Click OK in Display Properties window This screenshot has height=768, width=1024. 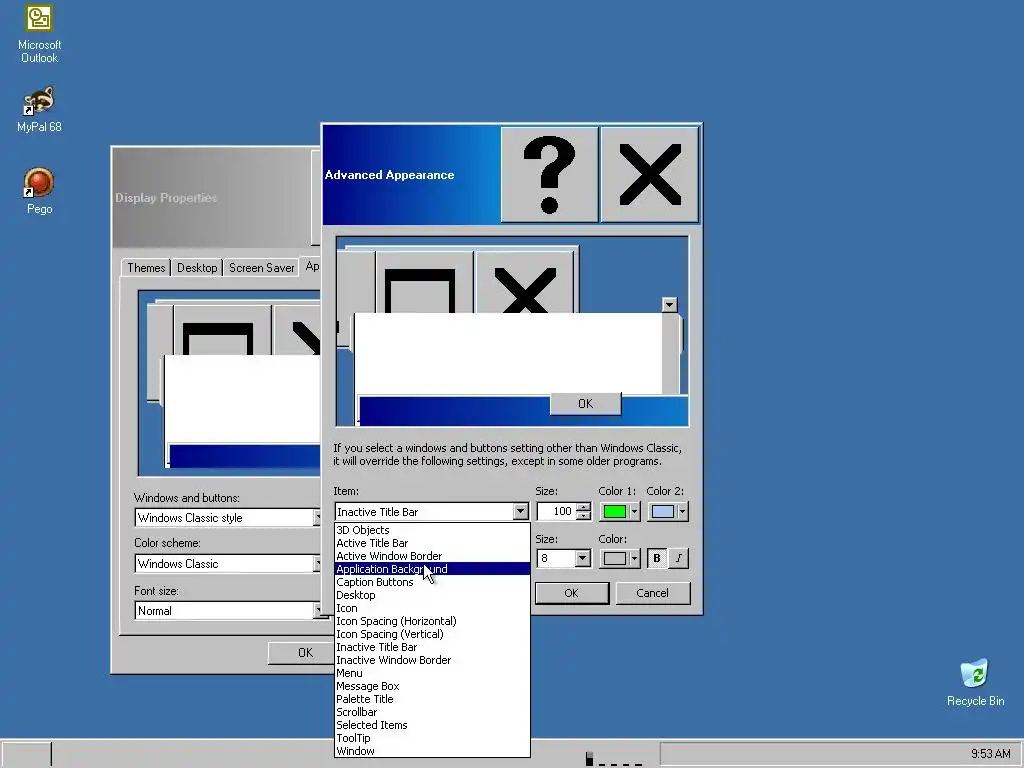(x=300, y=652)
